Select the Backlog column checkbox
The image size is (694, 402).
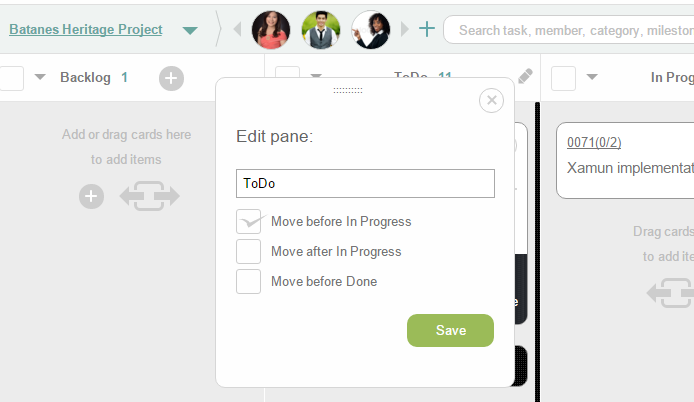(11, 78)
